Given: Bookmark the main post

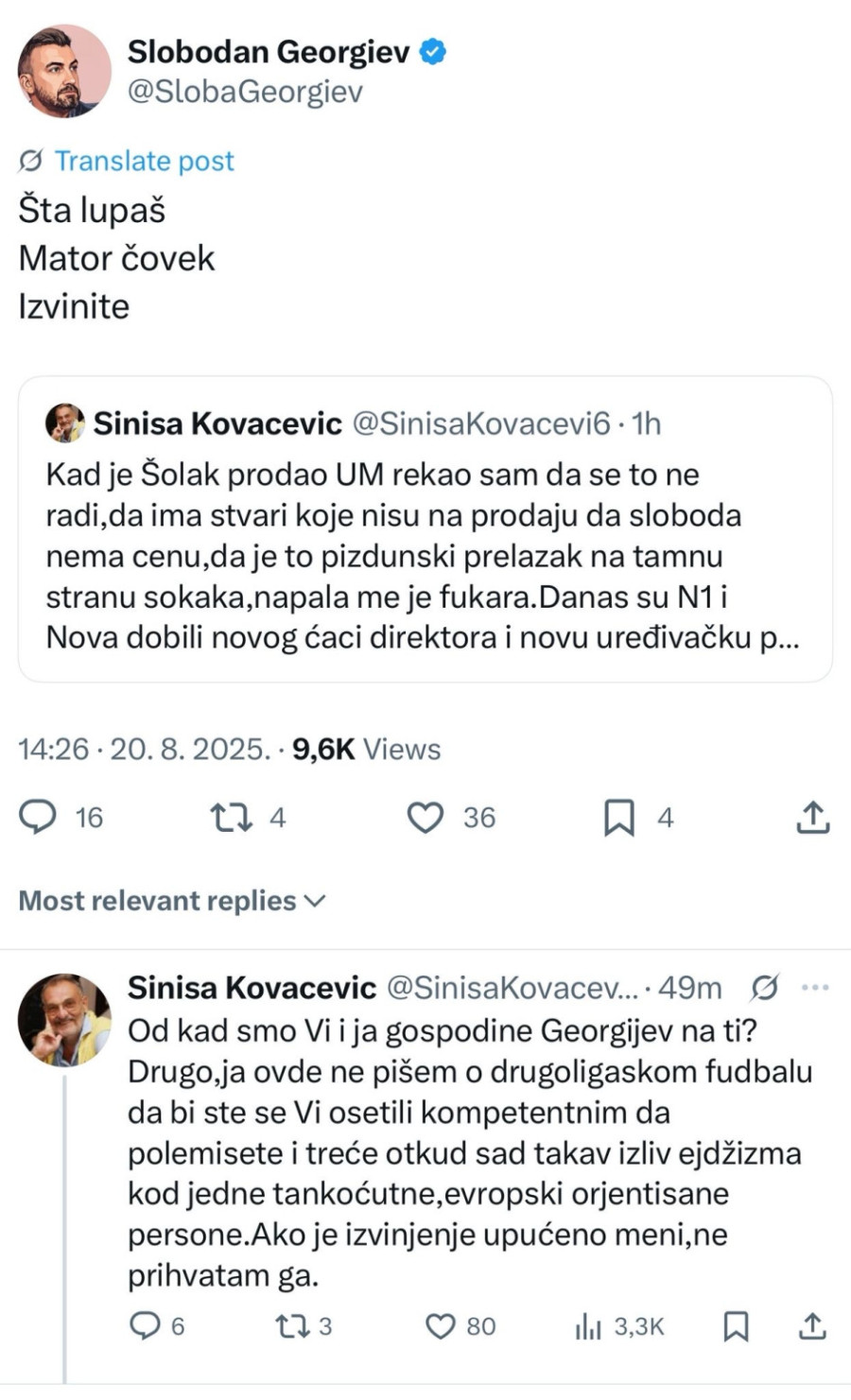Looking at the screenshot, I should pos(618,817).
